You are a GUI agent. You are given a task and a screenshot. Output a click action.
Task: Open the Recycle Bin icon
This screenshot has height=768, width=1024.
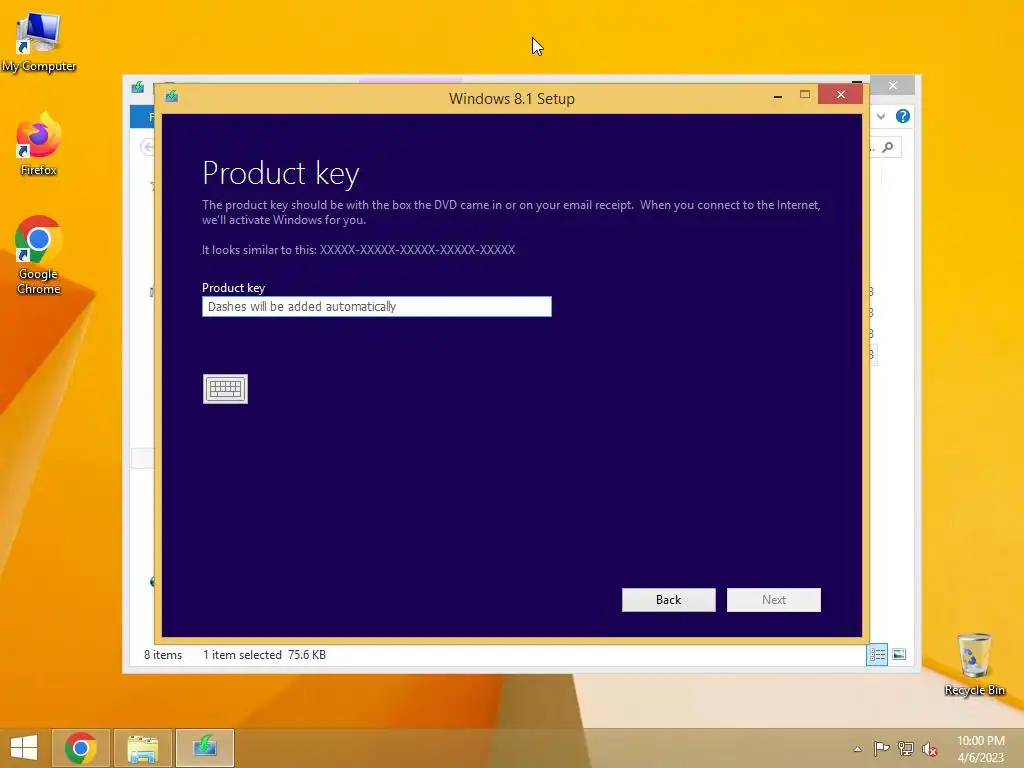tap(974, 664)
